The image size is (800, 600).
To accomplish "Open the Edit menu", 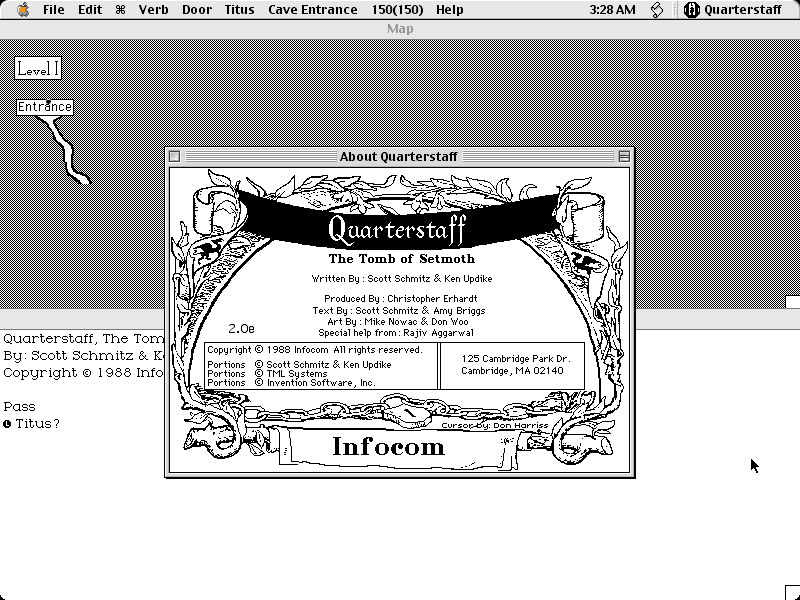I will coord(90,10).
